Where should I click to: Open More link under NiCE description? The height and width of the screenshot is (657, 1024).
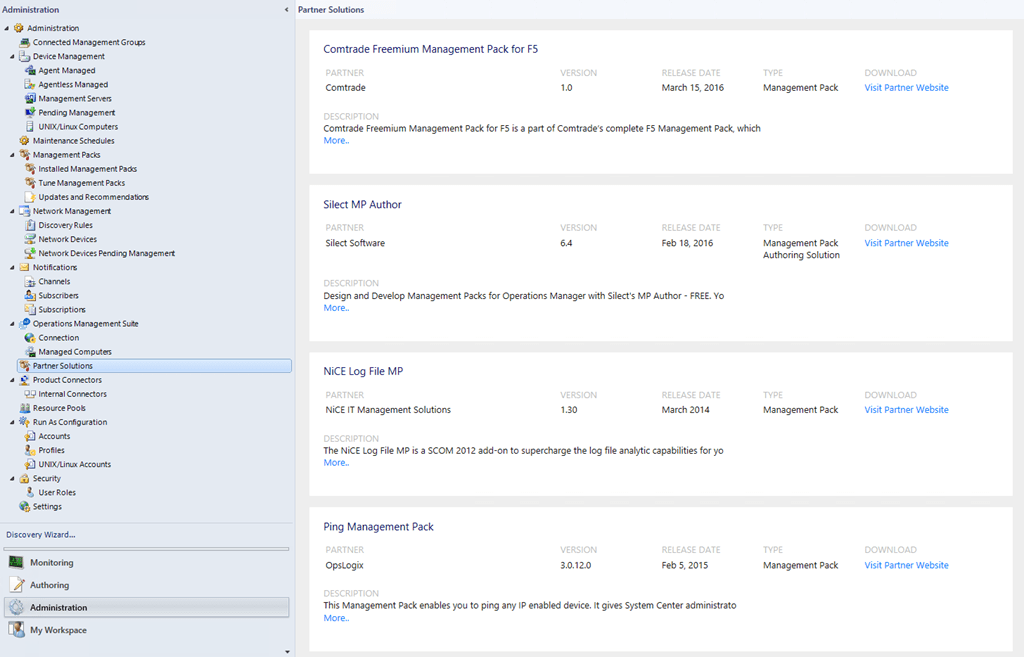point(336,462)
